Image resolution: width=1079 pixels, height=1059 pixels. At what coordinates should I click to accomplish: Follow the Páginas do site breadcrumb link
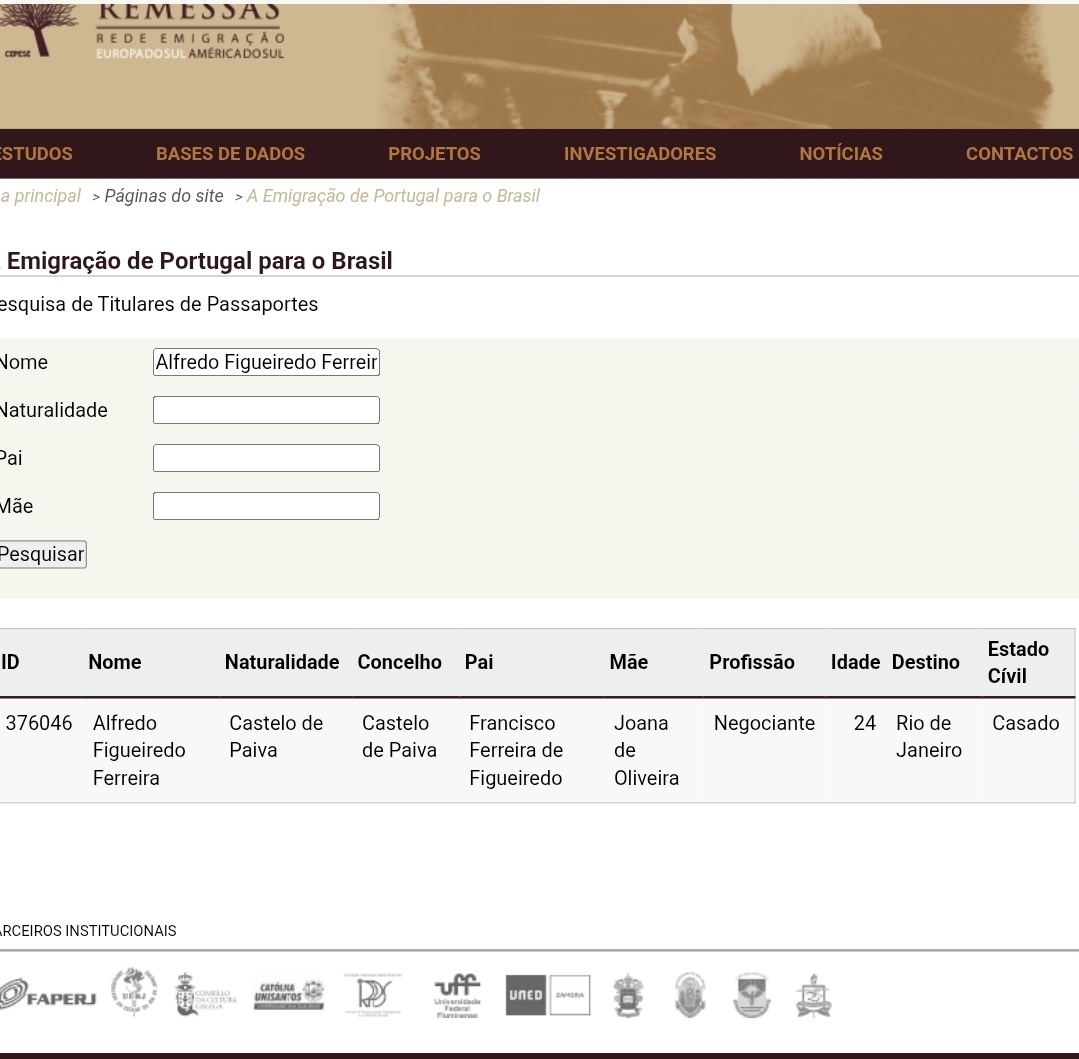(x=164, y=196)
